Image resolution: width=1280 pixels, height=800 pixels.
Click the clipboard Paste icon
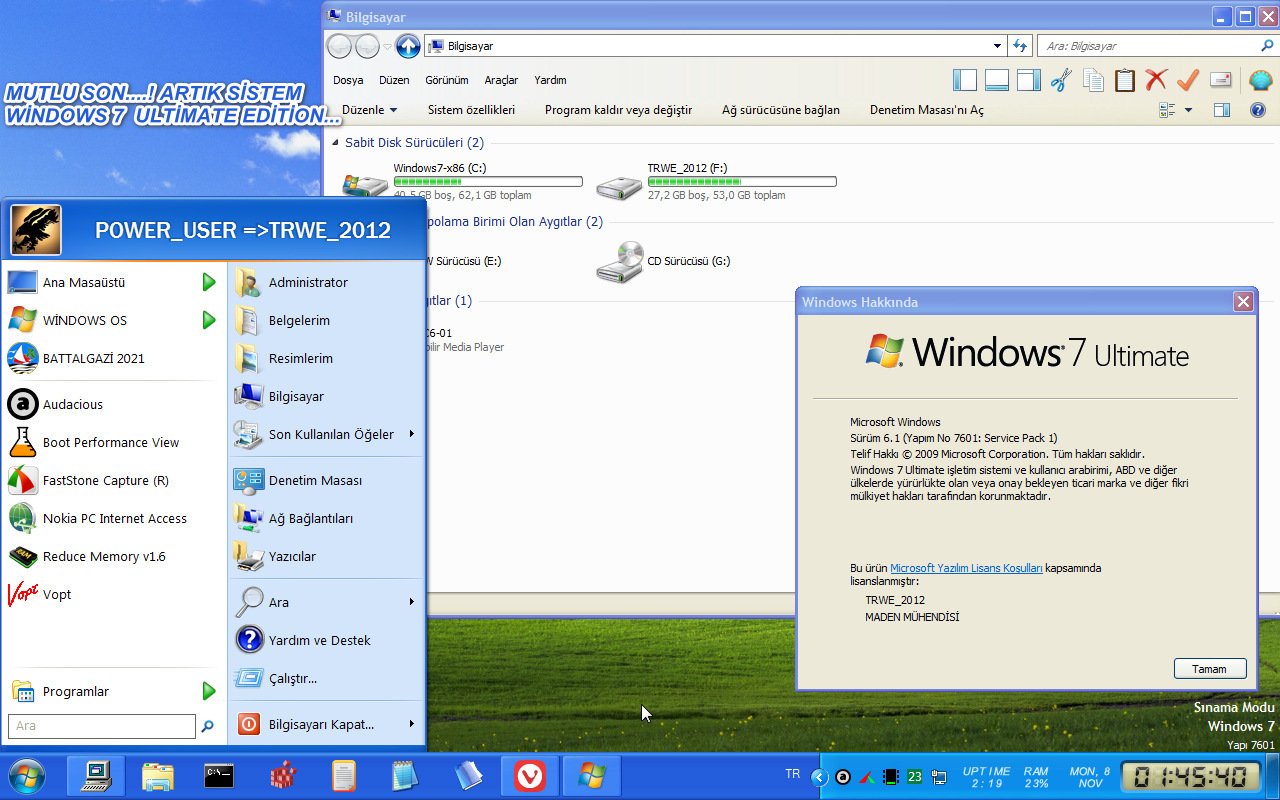1125,80
